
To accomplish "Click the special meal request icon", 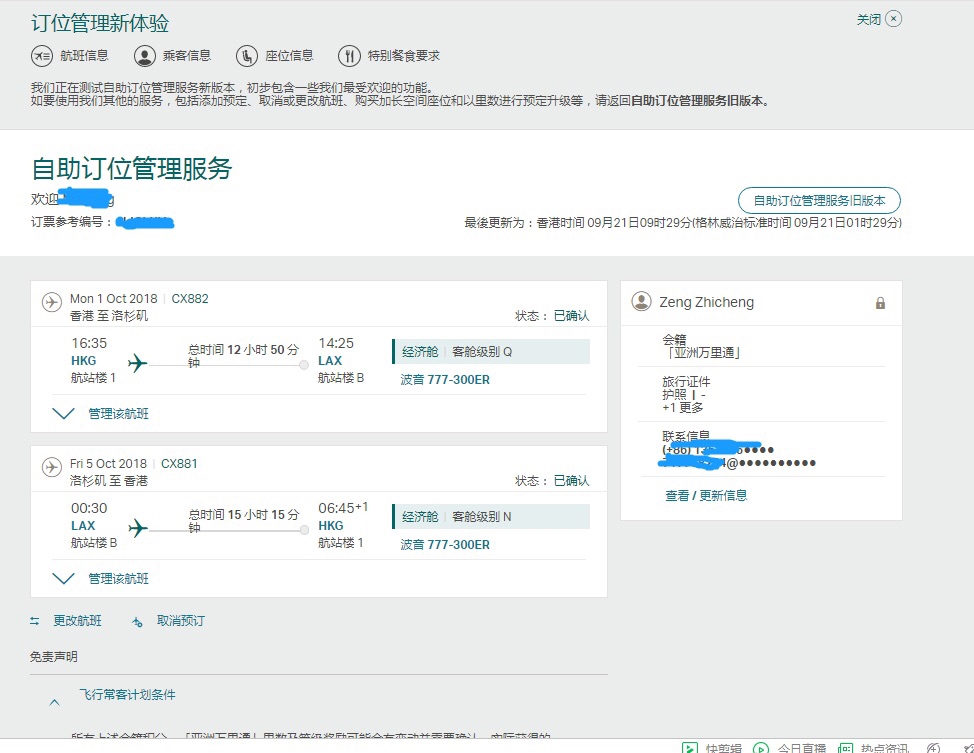I will (349, 56).
